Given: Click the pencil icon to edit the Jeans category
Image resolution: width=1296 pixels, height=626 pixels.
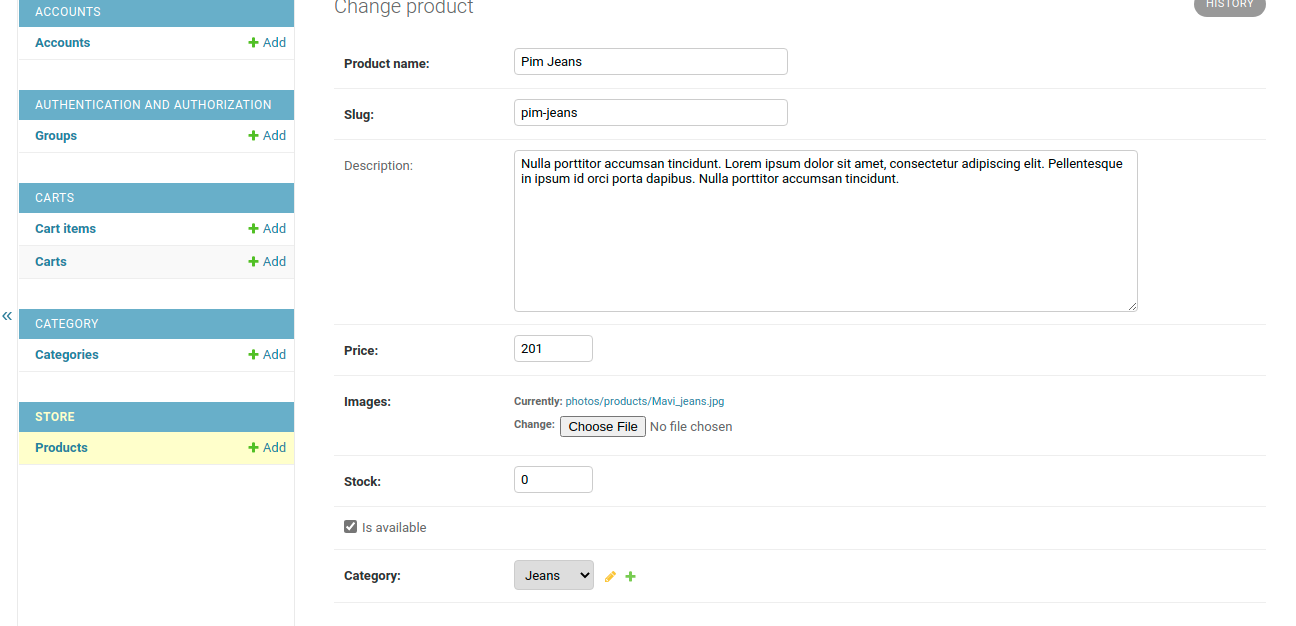Looking at the screenshot, I should (x=610, y=577).
